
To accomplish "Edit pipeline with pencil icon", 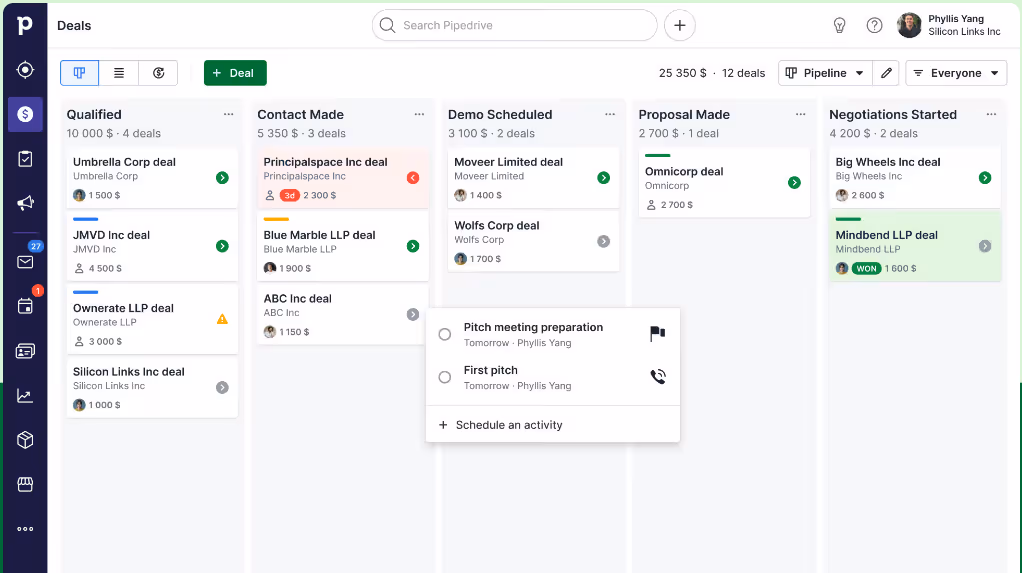I will [x=886, y=73].
